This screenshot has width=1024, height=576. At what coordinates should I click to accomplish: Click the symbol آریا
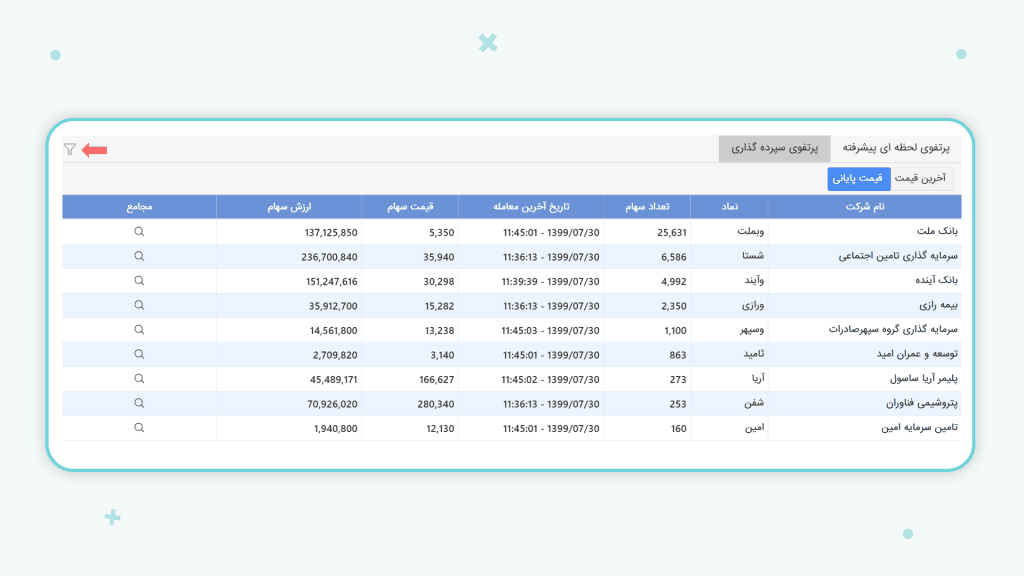point(758,378)
